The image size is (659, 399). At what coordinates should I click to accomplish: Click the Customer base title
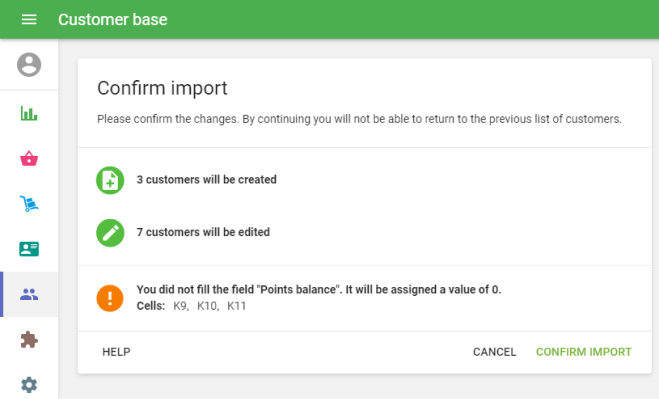113,19
